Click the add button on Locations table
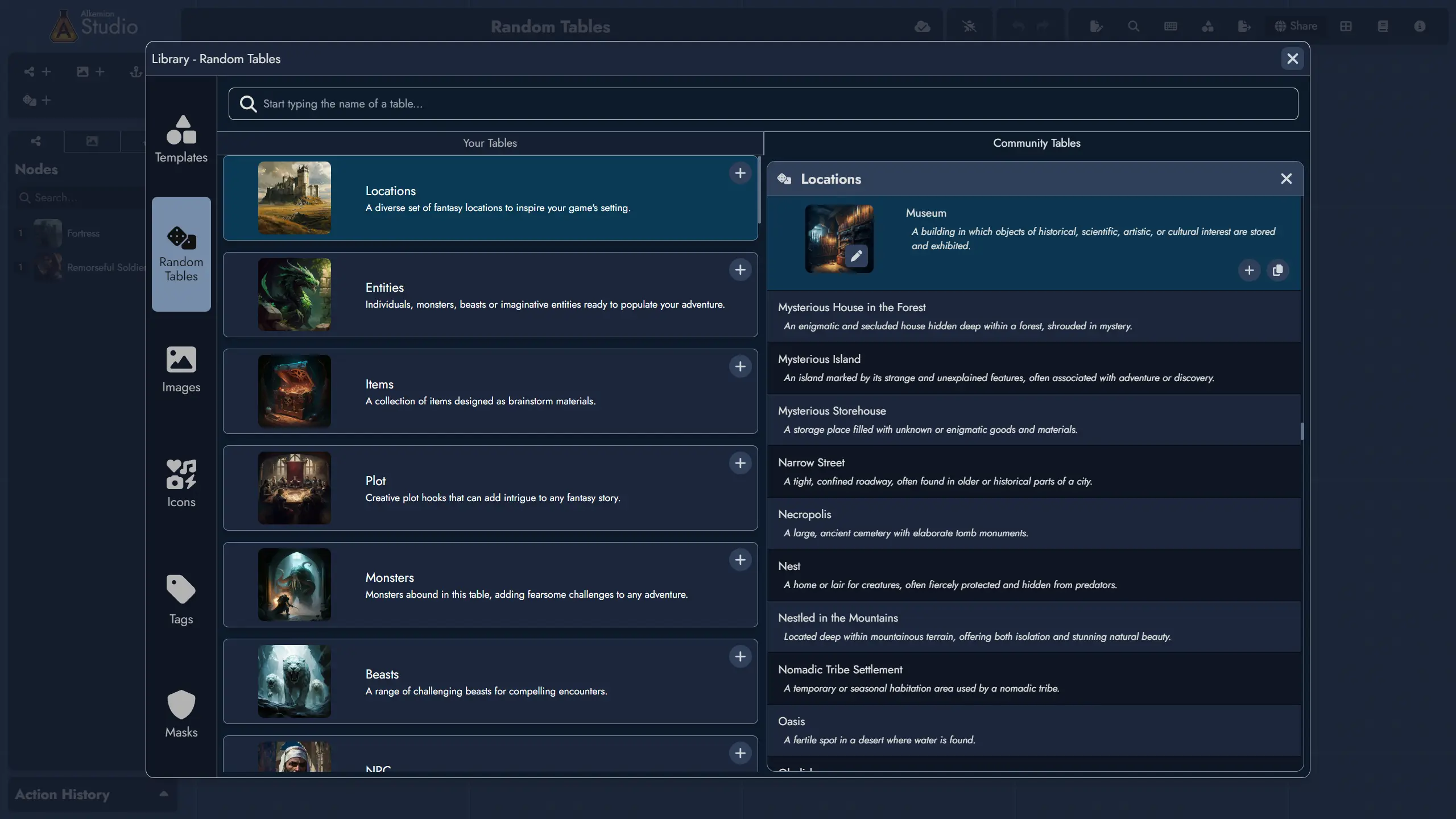 pyautogui.click(x=741, y=174)
